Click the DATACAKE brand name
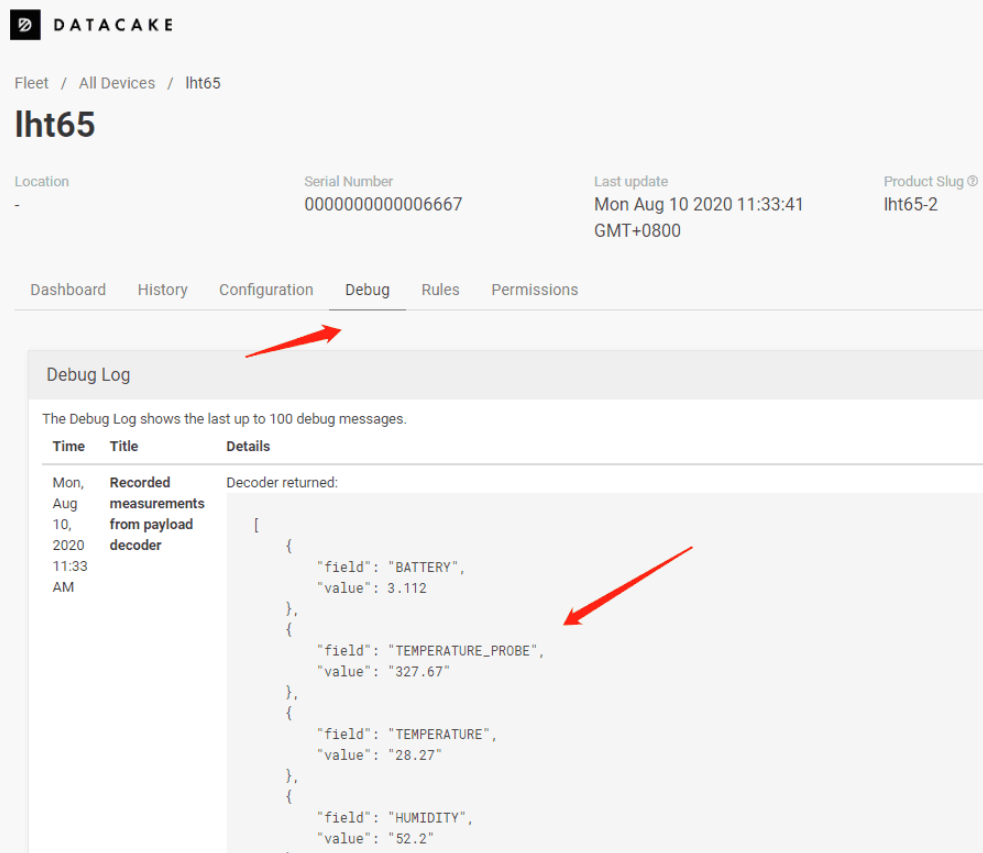 pyautogui.click(x=113, y=25)
